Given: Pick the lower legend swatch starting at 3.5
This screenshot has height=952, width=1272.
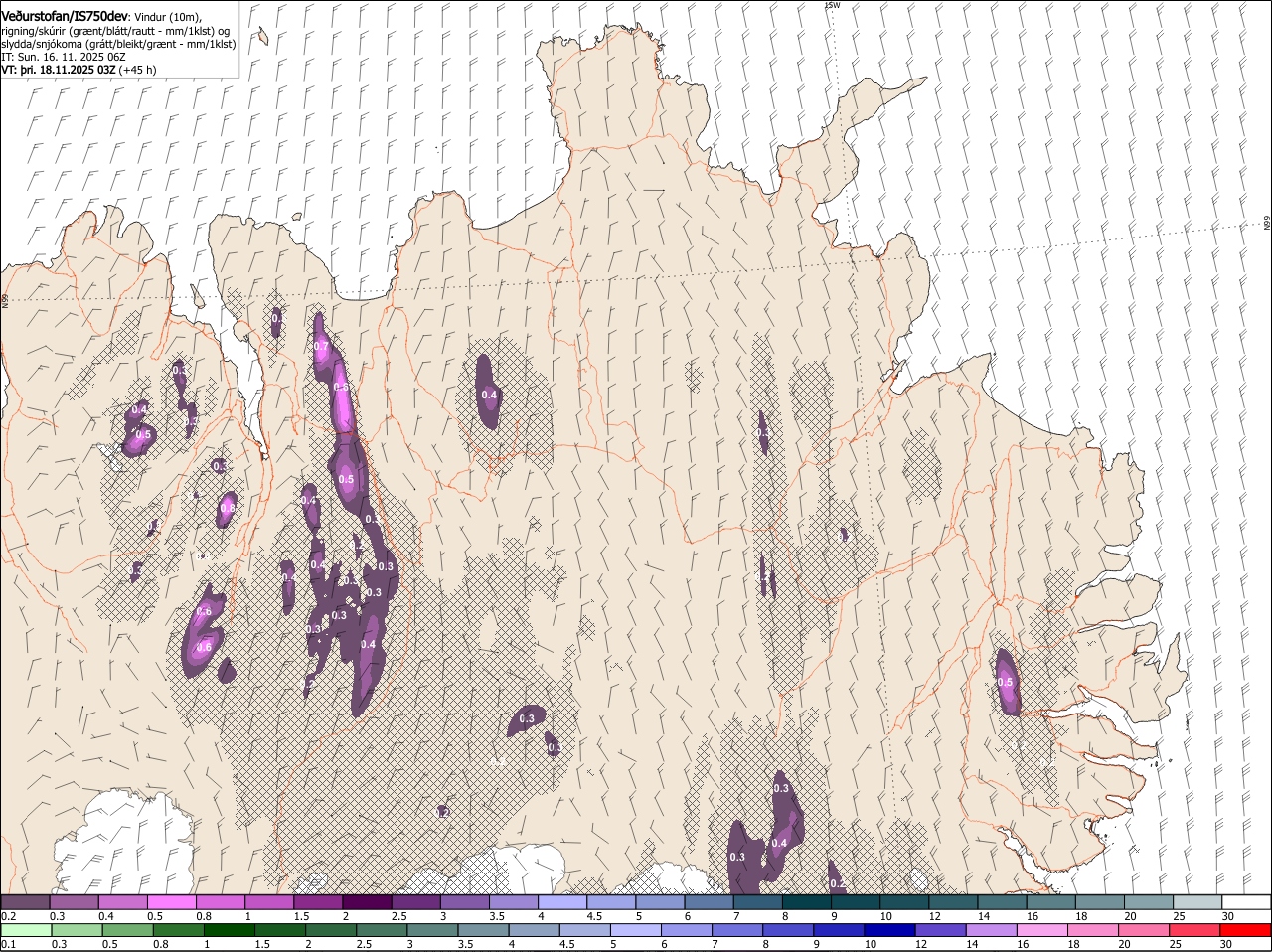Looking at the screenshot, I should coord(483,930).
